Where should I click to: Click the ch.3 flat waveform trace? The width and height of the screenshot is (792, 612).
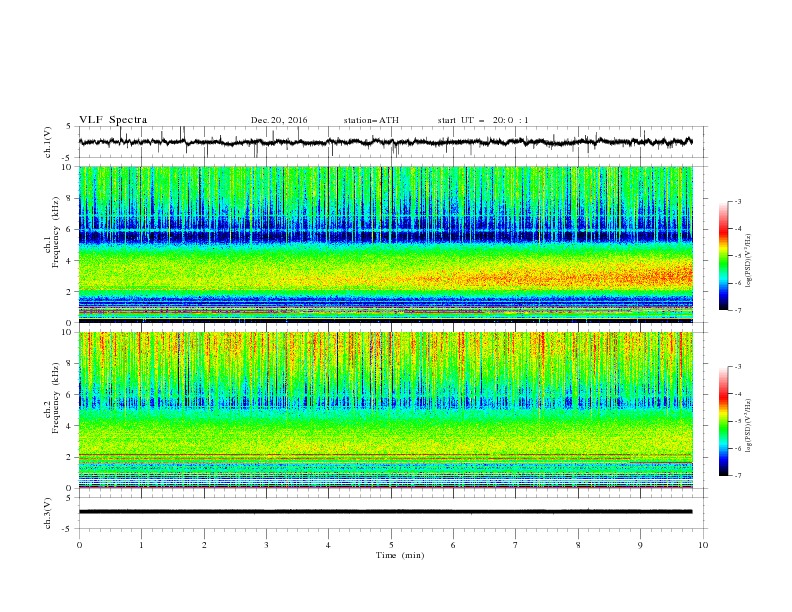pyautogui.click(x=385, y=512)
